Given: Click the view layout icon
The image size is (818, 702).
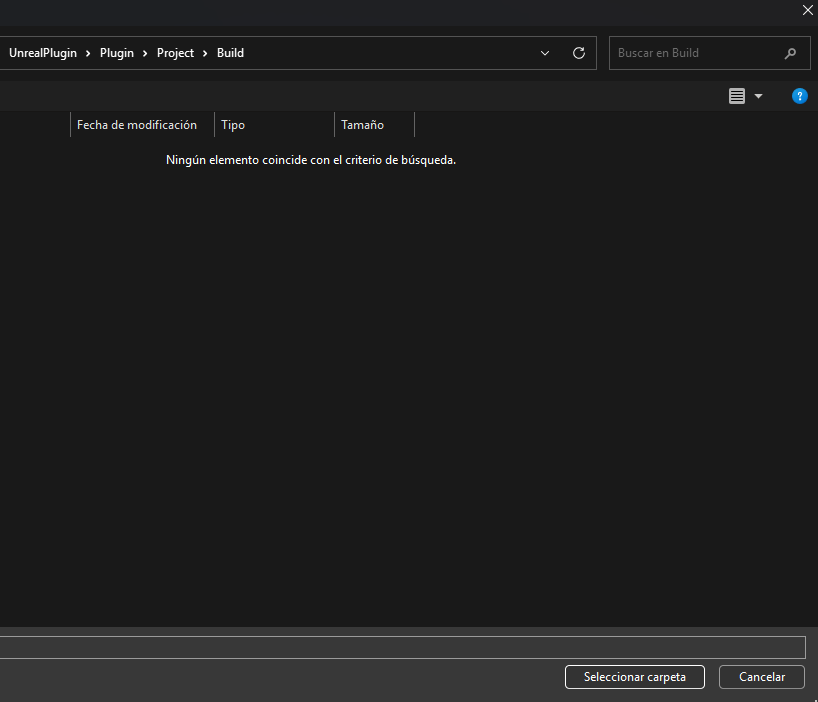Looking at the screenshot, I should (737, 96).
